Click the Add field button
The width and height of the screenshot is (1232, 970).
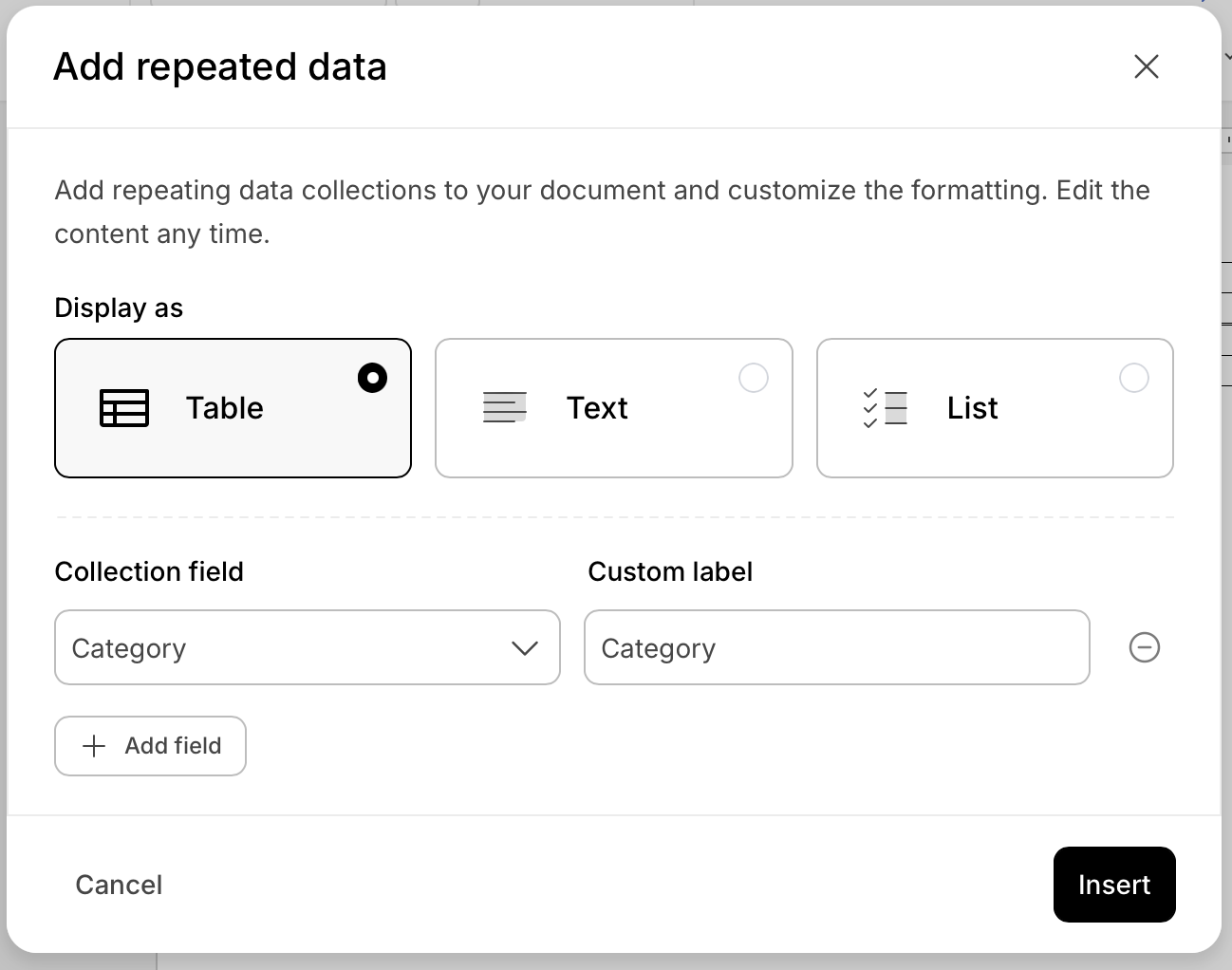(x=151, y=746)
